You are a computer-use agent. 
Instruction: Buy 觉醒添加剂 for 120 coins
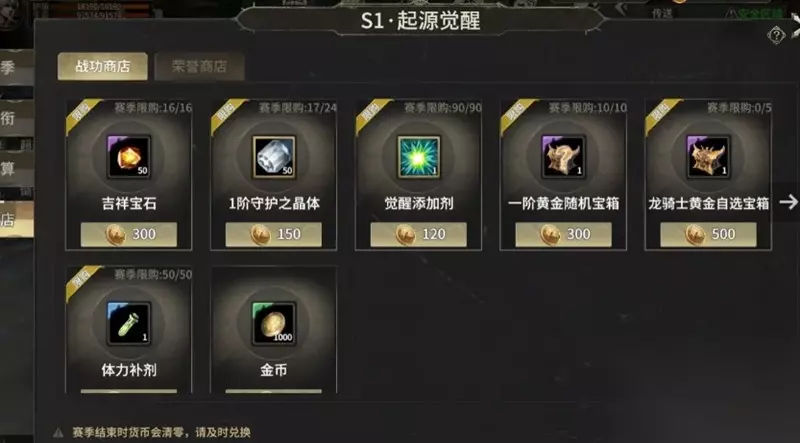[419, 234]
